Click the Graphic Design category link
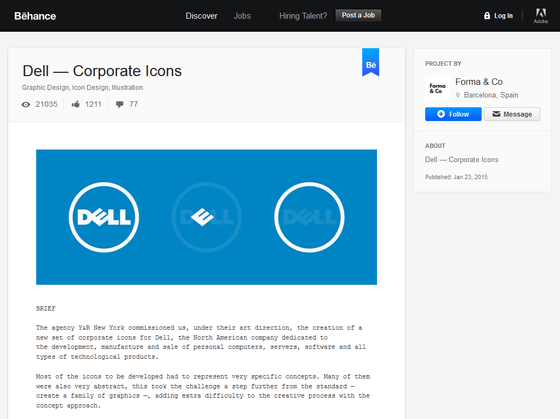 (x=45, y=88)
